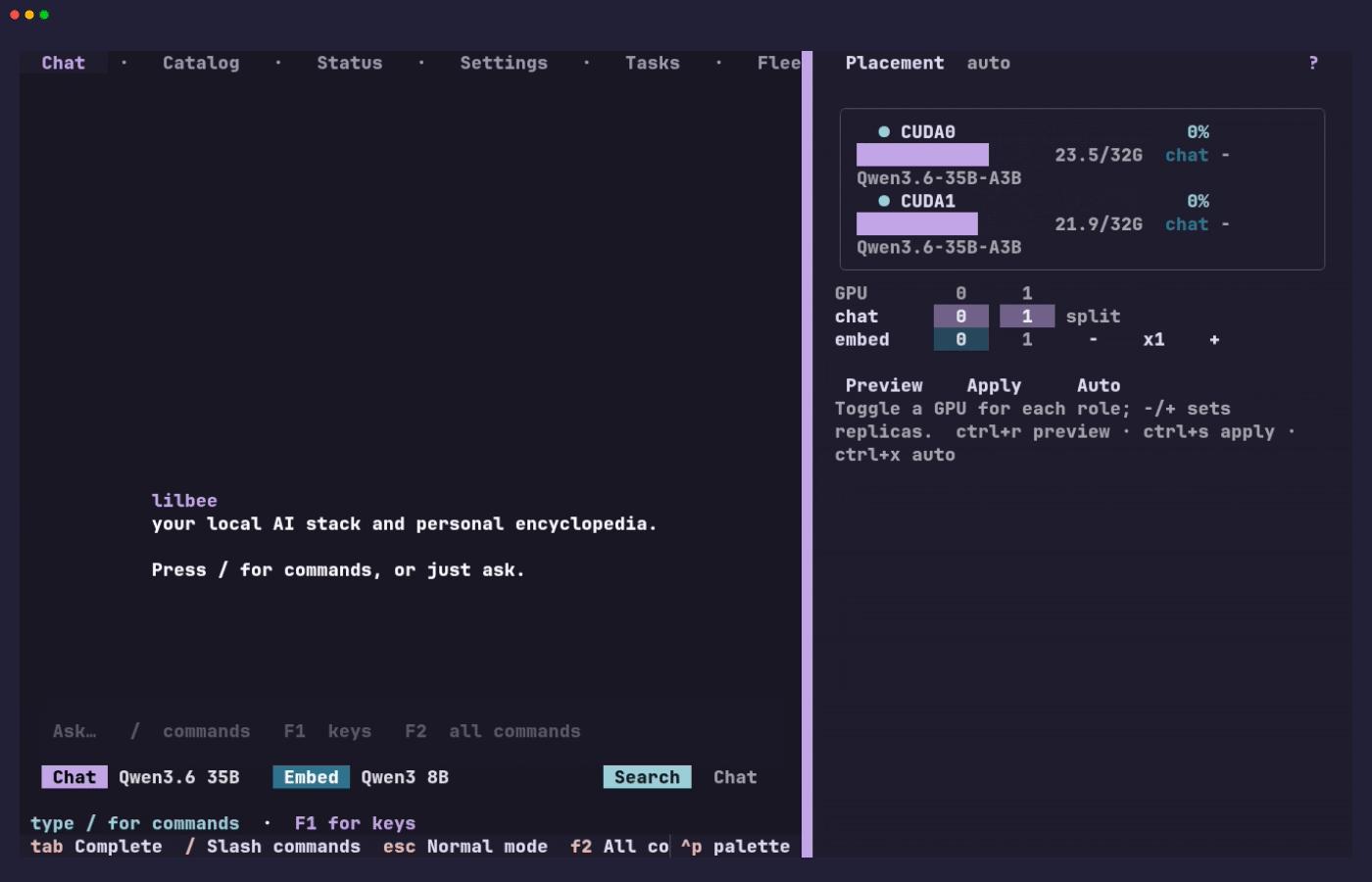Click the tab Complete footer hint
Screen dimensions: 1372x882
96,846
